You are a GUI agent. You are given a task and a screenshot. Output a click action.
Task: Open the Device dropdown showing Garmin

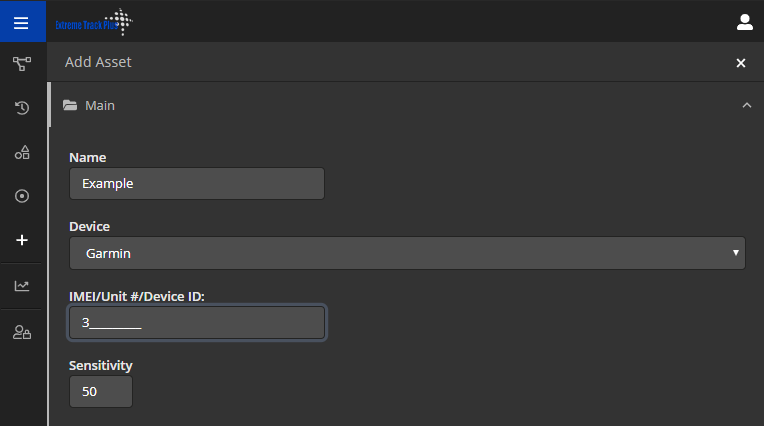pyautogui.click(x=407, y=253)
